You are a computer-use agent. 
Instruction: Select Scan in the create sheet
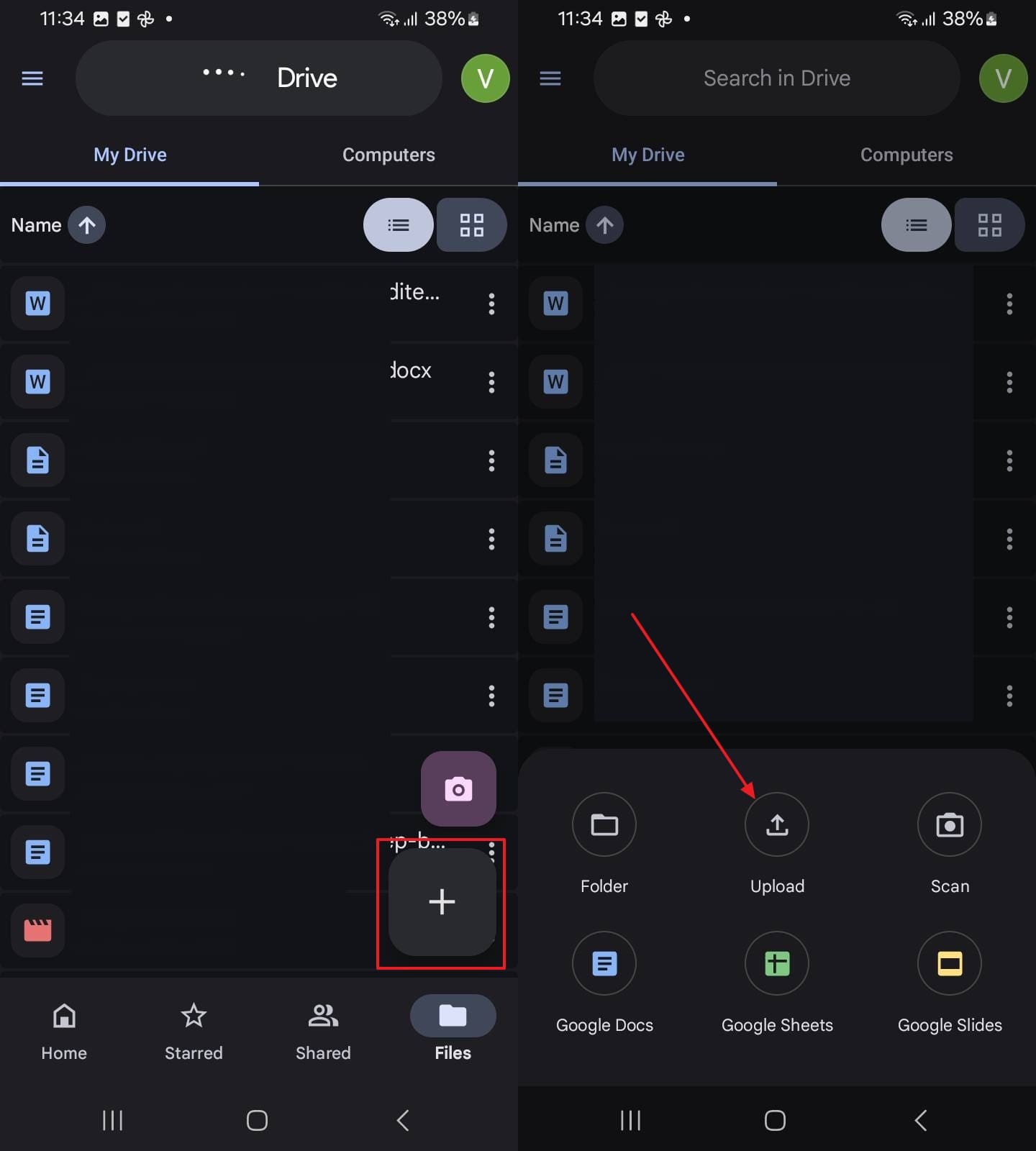pyautogui.click(x=950, y=843)
